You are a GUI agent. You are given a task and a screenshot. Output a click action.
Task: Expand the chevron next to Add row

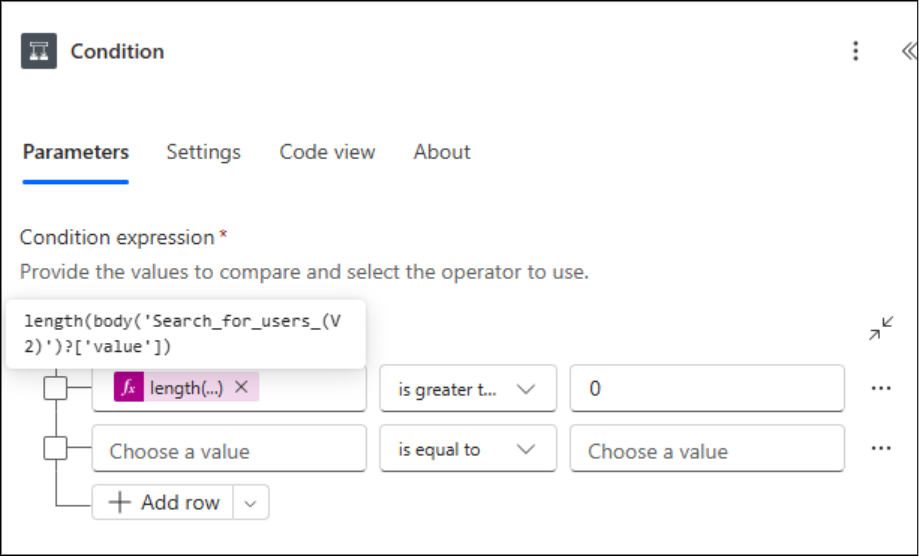click(251, 503)
